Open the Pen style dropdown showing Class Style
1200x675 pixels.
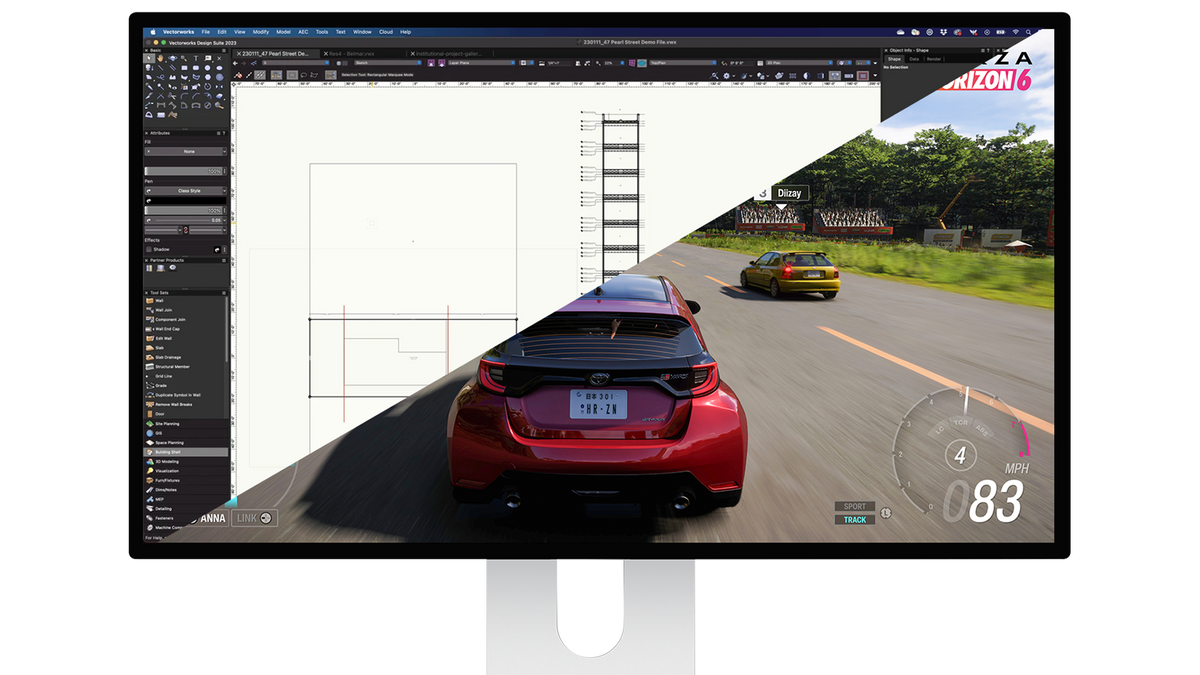pos(186,191)
